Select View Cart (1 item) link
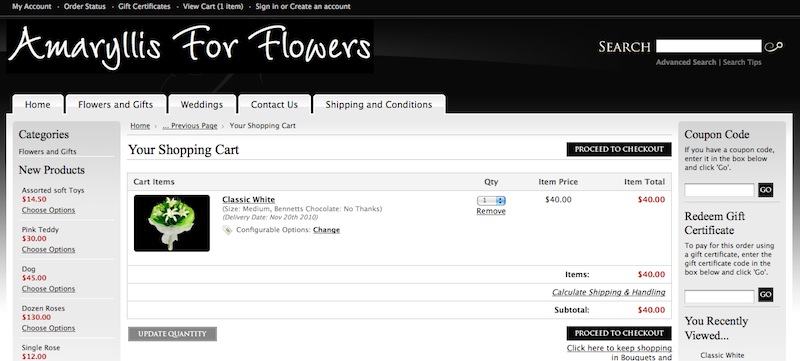 tap(213, 7)
